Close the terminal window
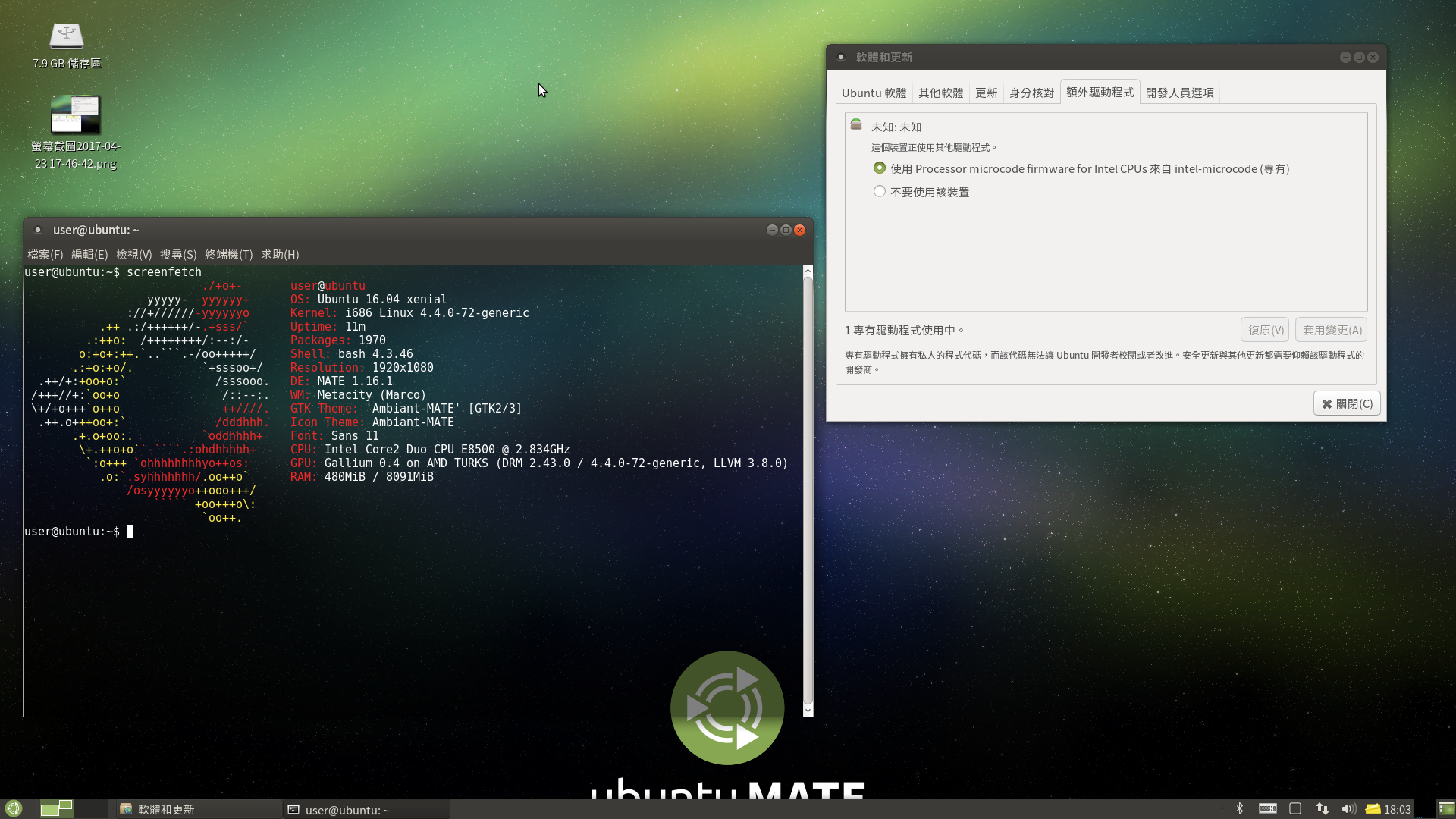 (799, 230)
